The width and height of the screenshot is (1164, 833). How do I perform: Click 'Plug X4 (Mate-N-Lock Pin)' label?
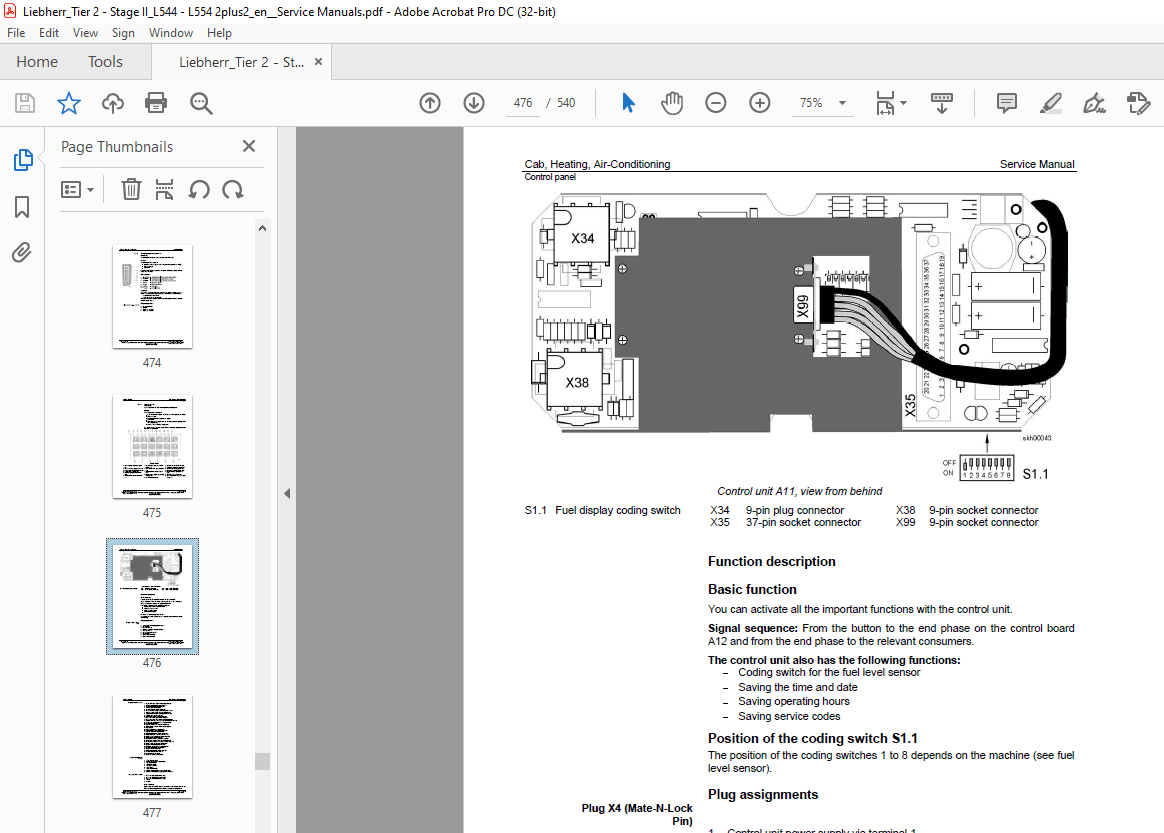pos(637,814)
